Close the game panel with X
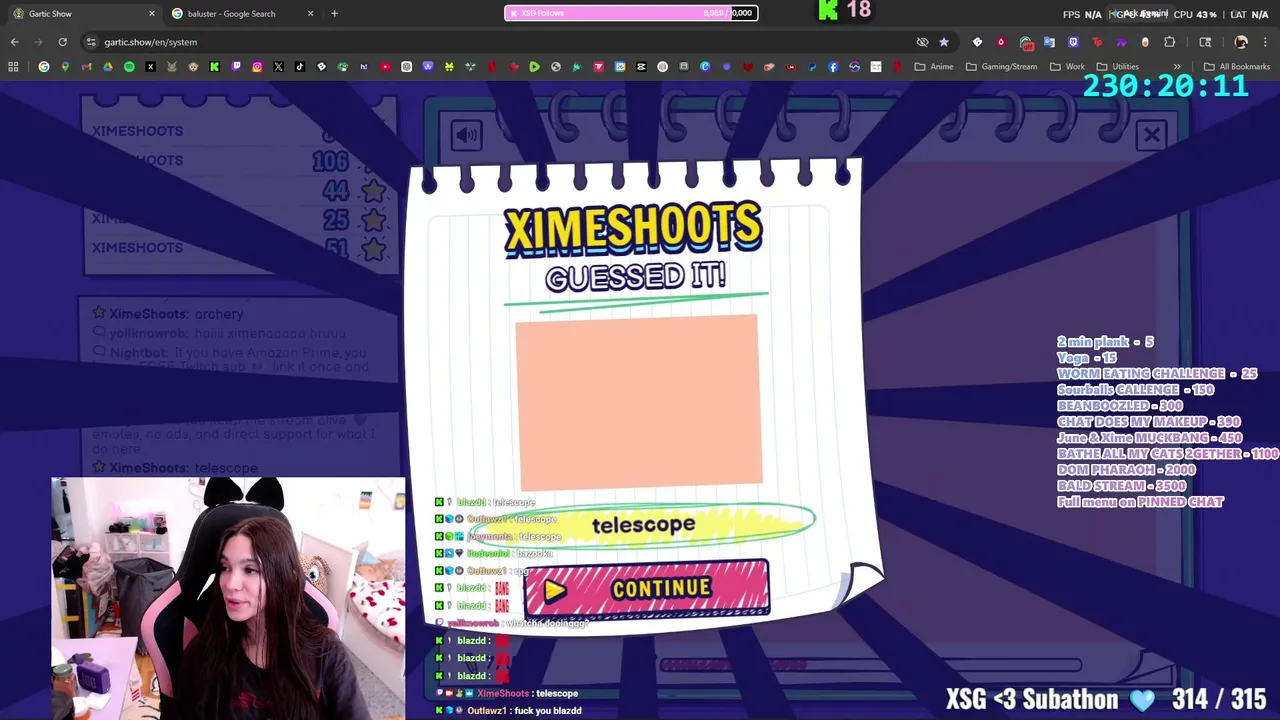Image resolution: width=1280 pixels, height=720 pixels. click(1152, 134)
